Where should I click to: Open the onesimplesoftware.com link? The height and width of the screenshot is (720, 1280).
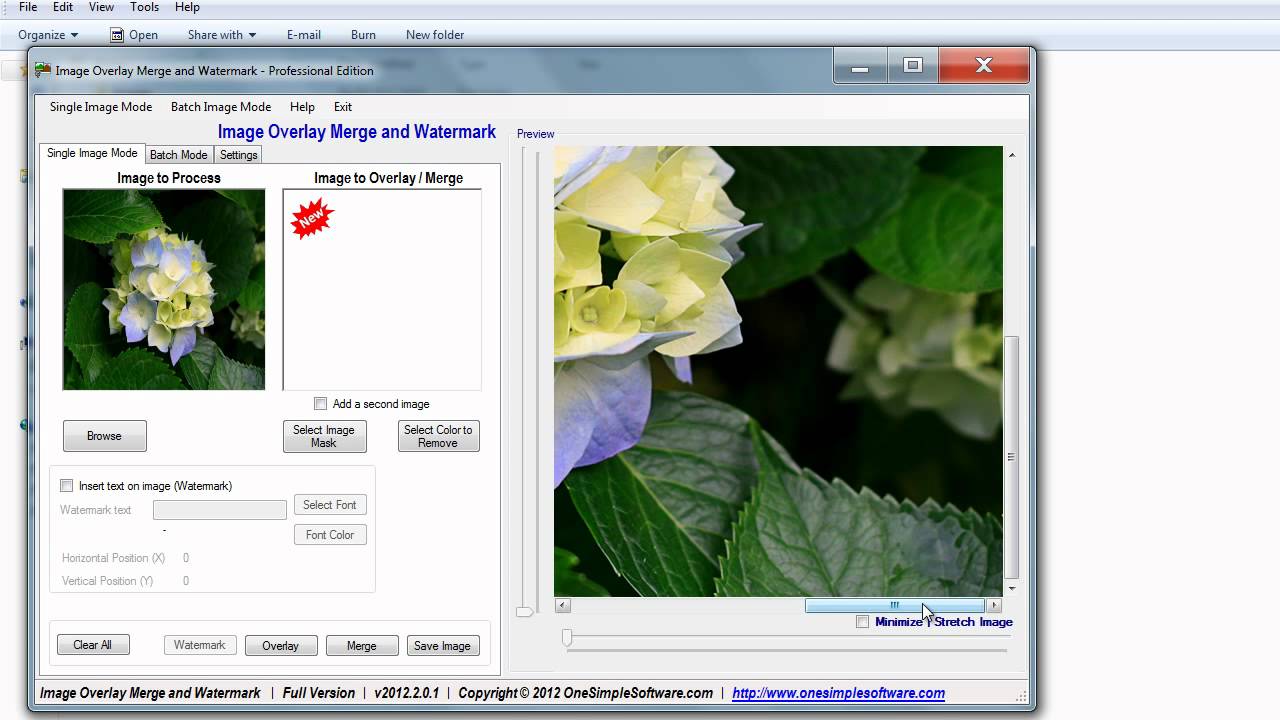tap(838, 693)
